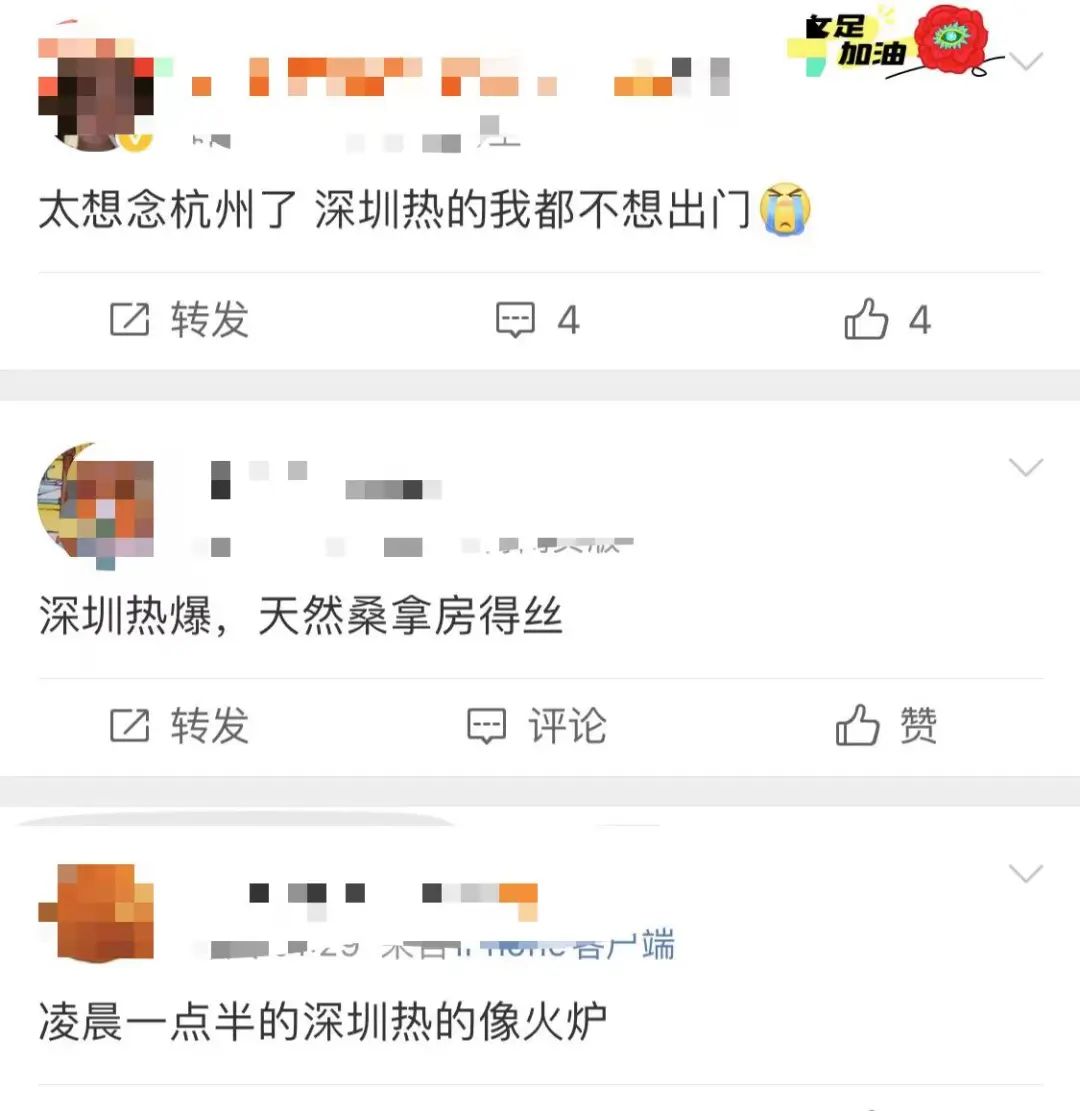Image resolution: width=1080 pixels, height=1111 pixels.
Task: Tap the repost icon on the sauna post
Action: click(x=130, y=725)
